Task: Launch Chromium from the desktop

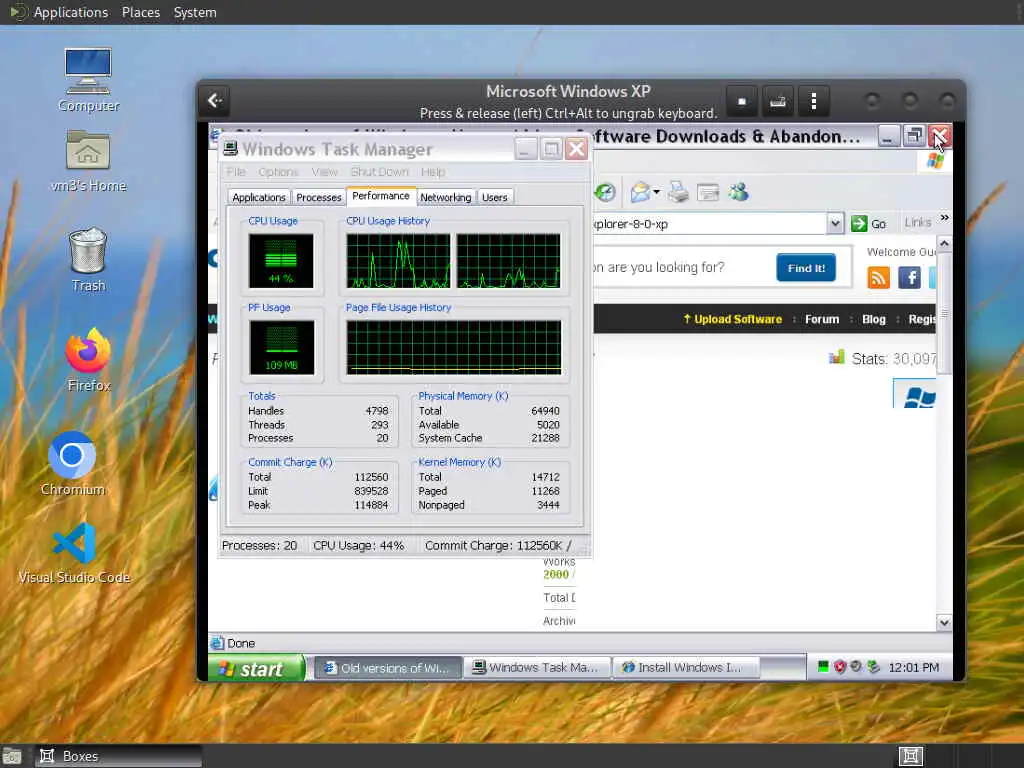Action: pyautogui.click(x=72, y=464)
